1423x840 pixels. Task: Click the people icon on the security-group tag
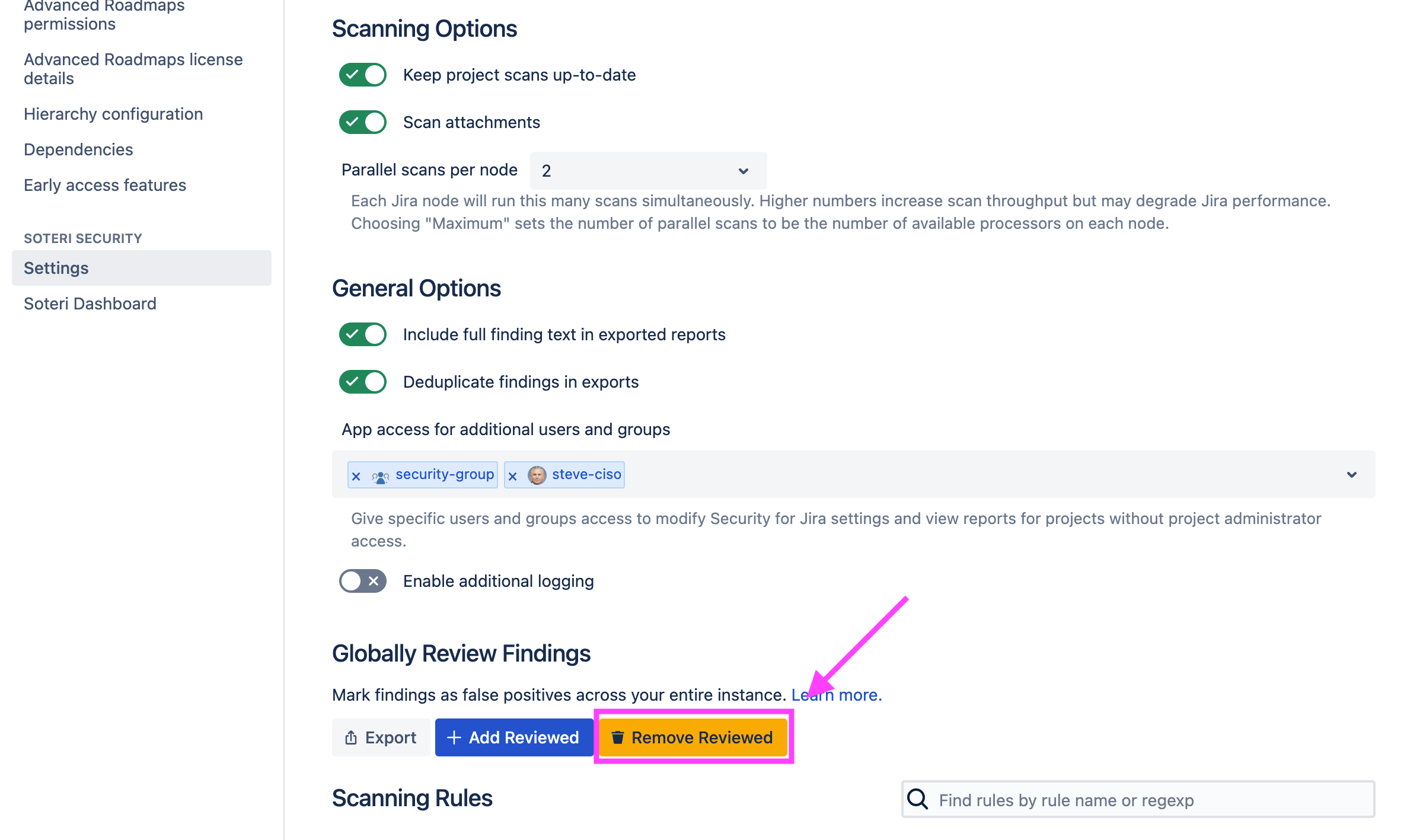click(x=380, y=475)
